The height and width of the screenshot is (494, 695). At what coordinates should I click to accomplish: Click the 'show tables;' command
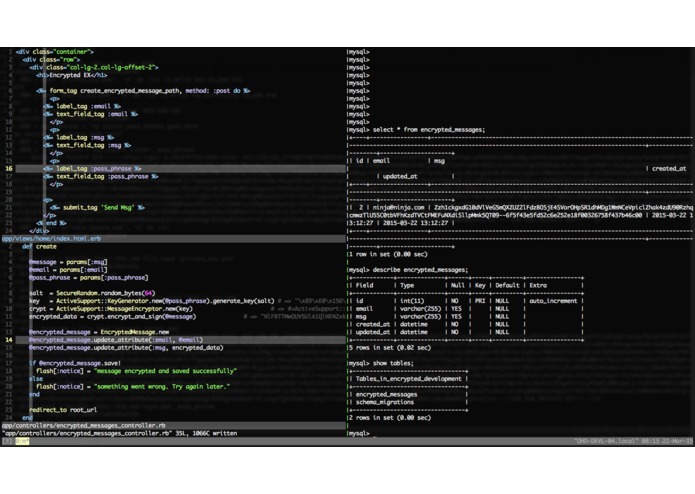(x=393, y=363)
